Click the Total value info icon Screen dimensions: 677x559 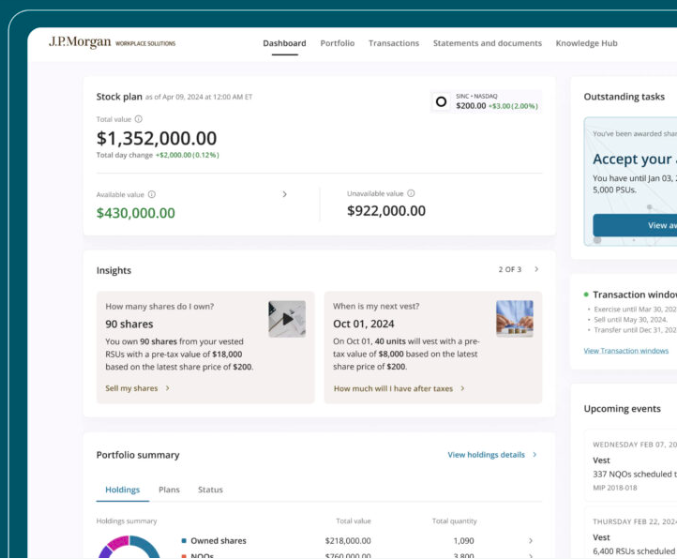(139, 119)
